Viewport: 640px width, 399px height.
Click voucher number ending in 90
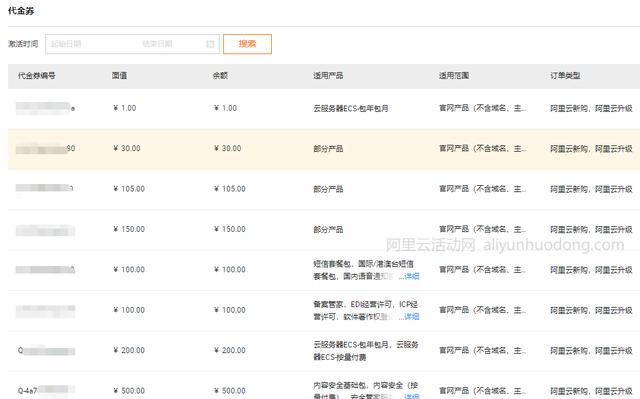click(x=46, y=149)
